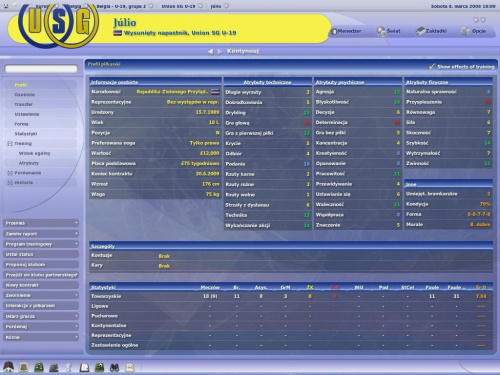
Task: Click the house icon in bottom shortcut bar
Action: [x=8, y=367]
